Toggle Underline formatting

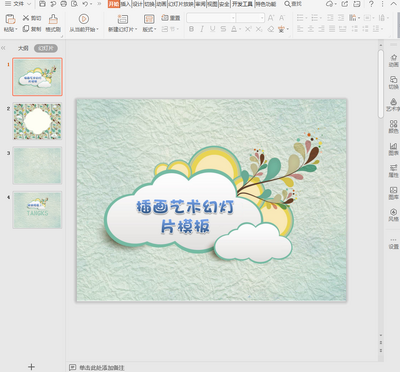pos(213,29)
